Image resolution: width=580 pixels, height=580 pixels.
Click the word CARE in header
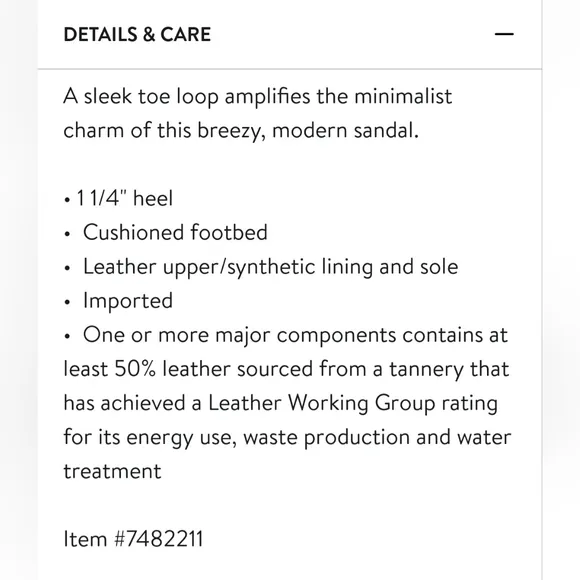tap(186, 34)
